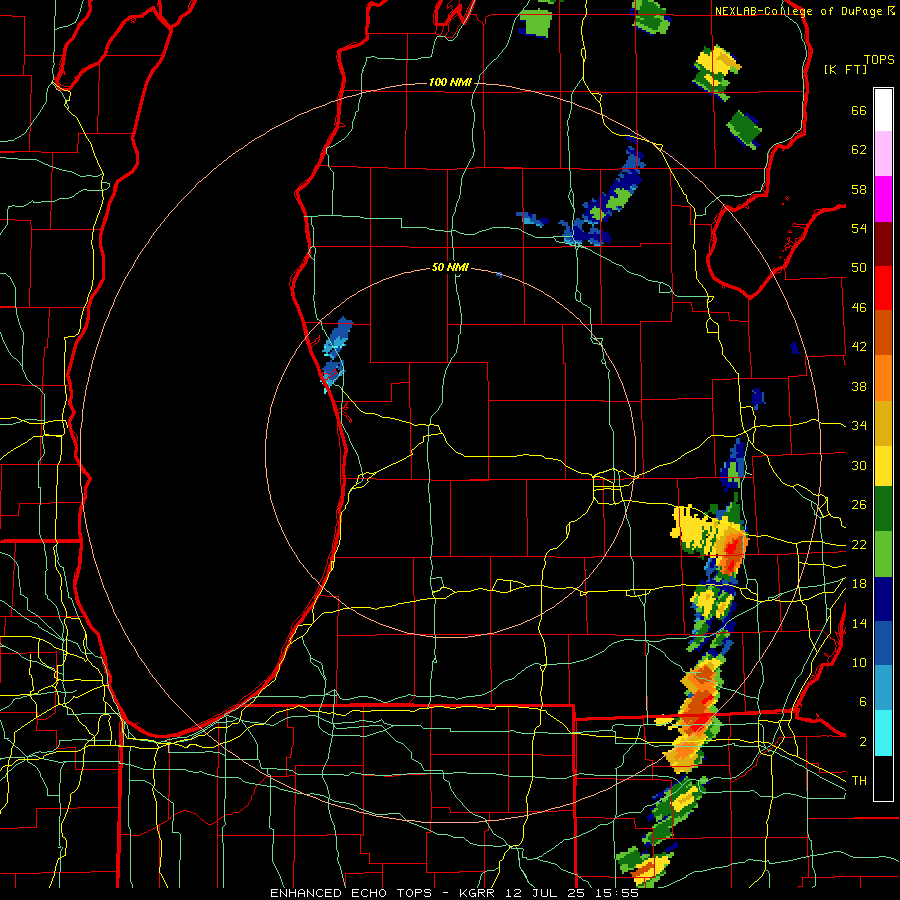Click the dark green legend swatch
The image size is (900, 900).
[x=883, y=509]
